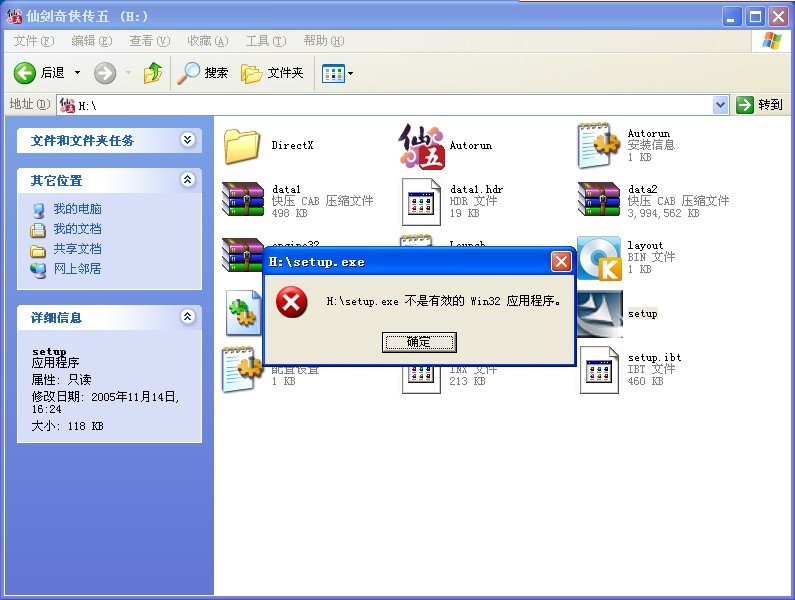
Task: Open the 文件(F) menu
Action: pos(33,41)
